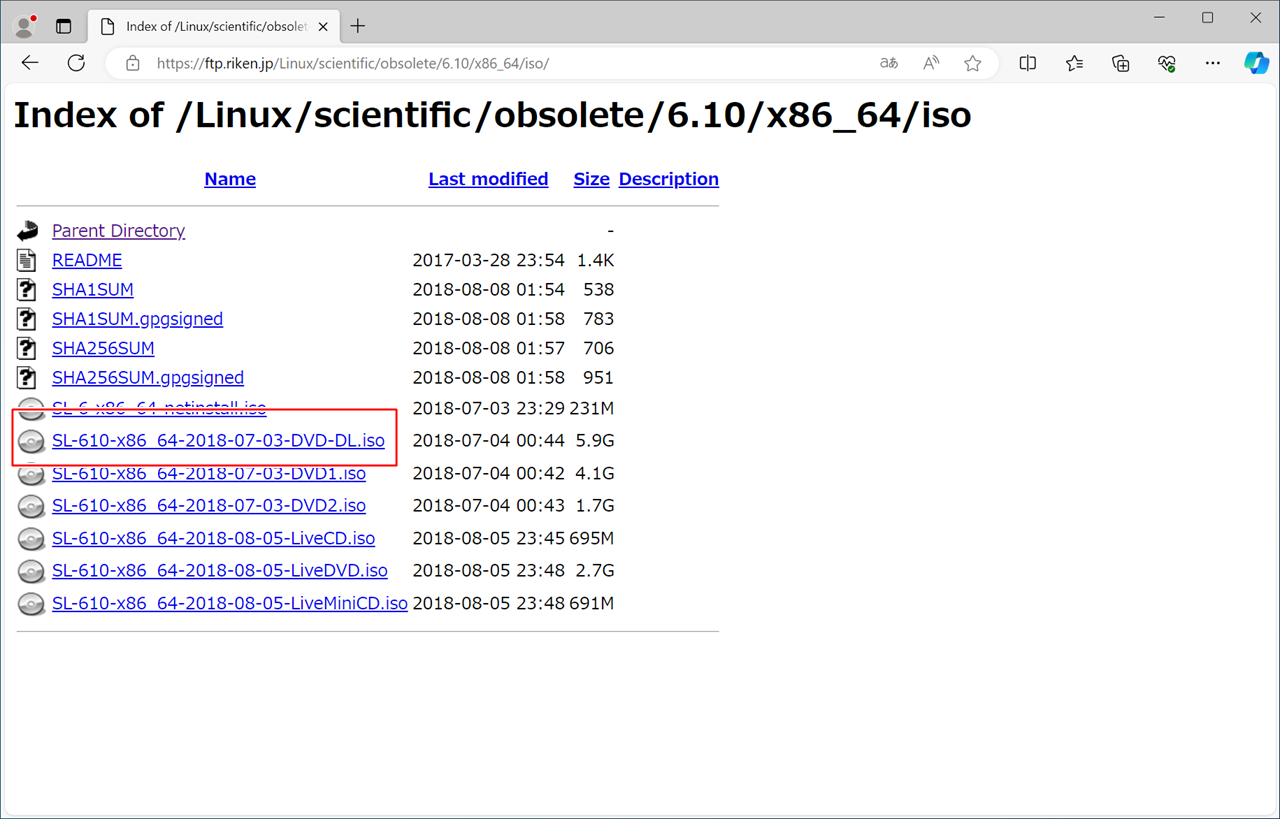Open translate page icon in address bar

coord(889,63)
